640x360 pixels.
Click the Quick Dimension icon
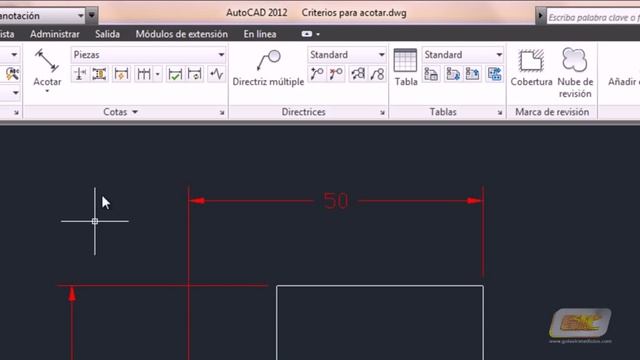pyautogui.click(x=121, y=74)
